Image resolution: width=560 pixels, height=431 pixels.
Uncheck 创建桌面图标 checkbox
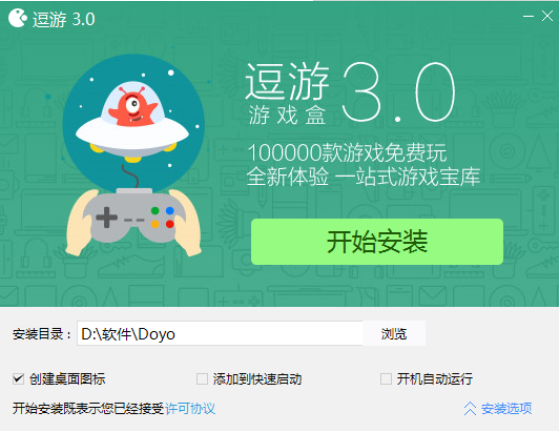click(18, 379)
